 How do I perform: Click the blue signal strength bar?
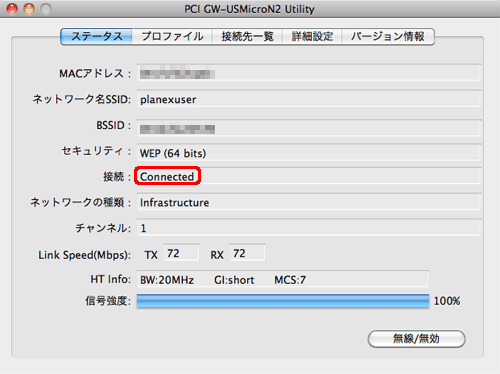coord(283,301)
